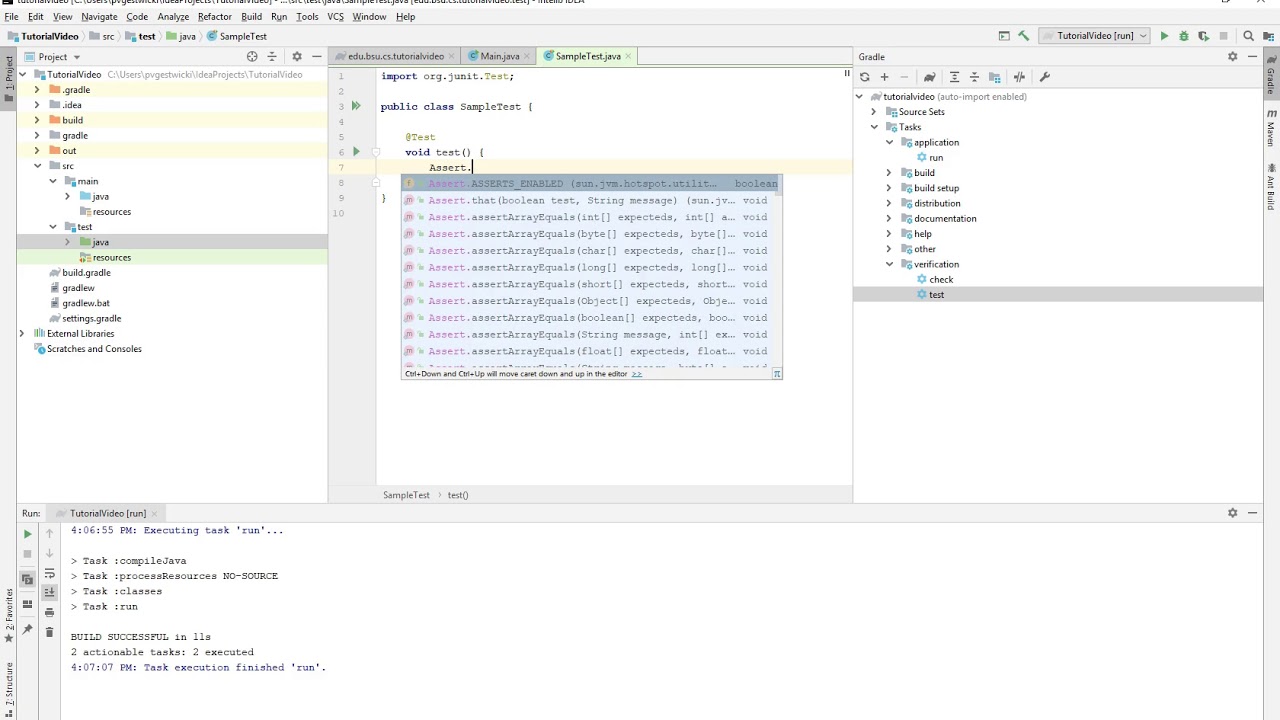Start debugging with the bug icon
This screenshot has width=1280, height=720.
(1184, 36)
